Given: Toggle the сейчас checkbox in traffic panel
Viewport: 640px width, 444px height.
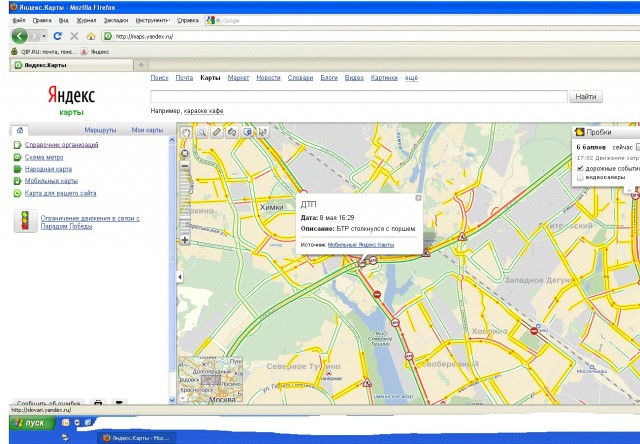Looking at the screenshot, I should click(636, 146).
